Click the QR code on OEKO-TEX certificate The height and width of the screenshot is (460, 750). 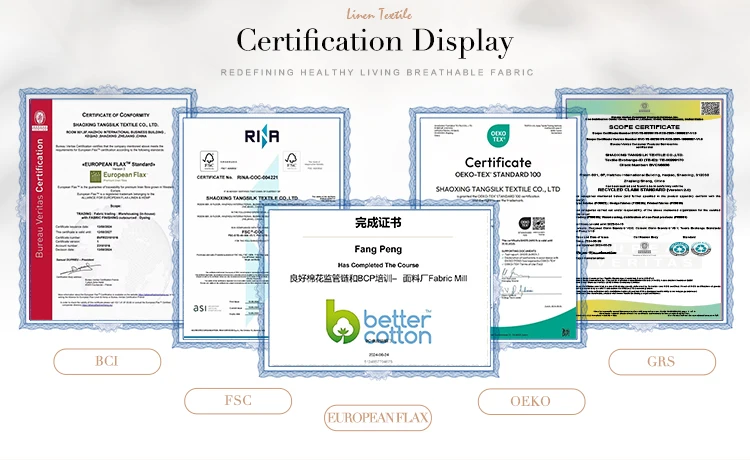click(538, 223)
